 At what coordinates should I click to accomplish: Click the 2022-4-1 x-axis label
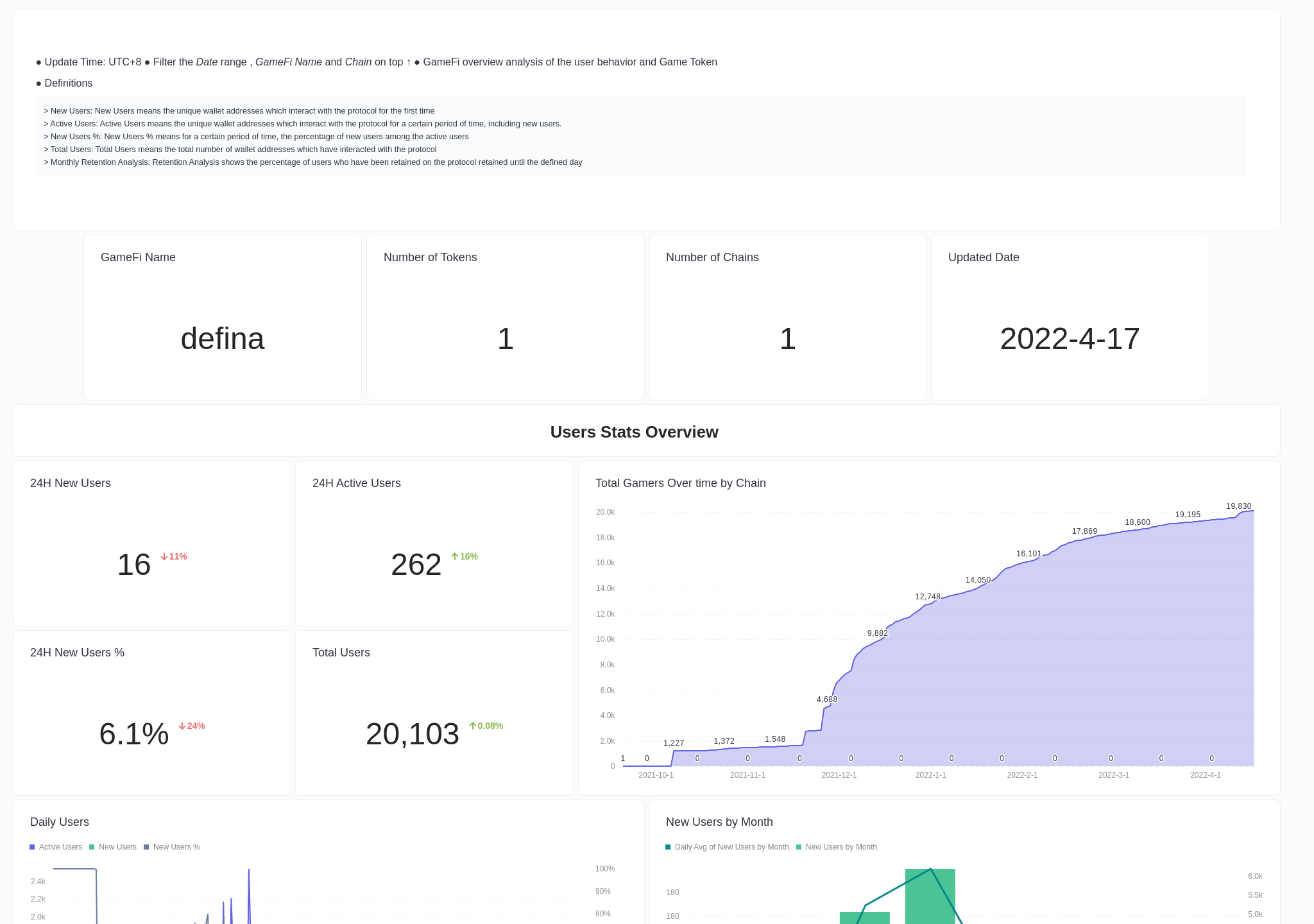coord(1206,775)
